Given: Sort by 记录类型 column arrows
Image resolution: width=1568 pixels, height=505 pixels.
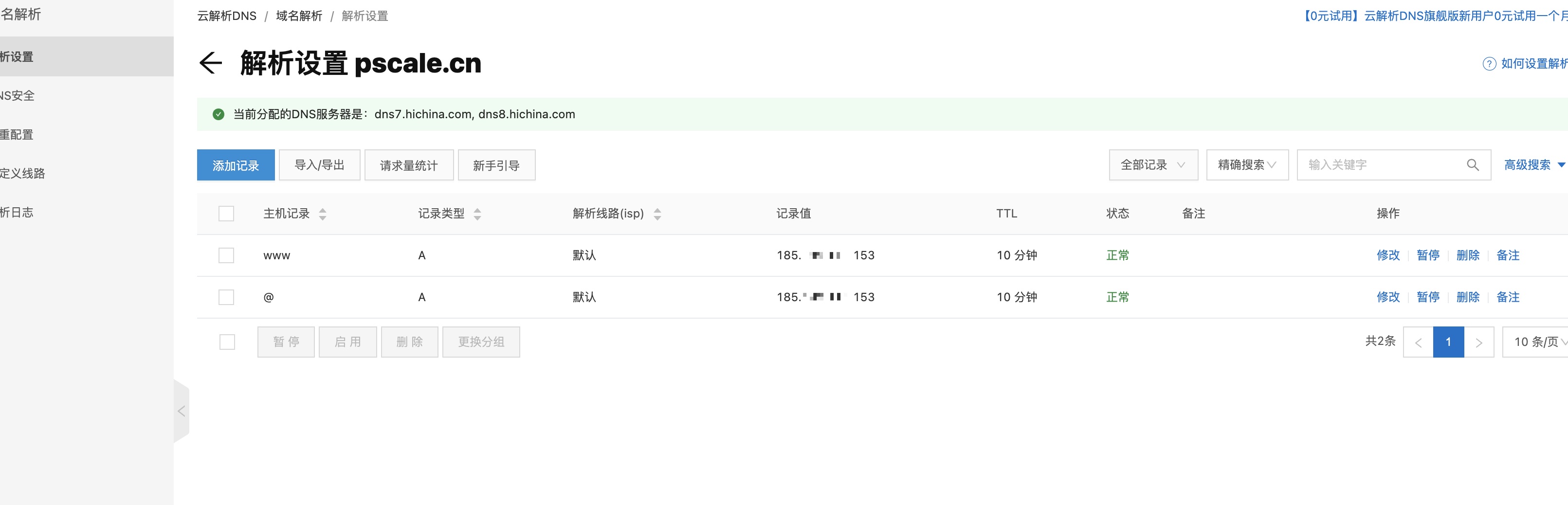Looking at the screenshot, I should (477, 214).
